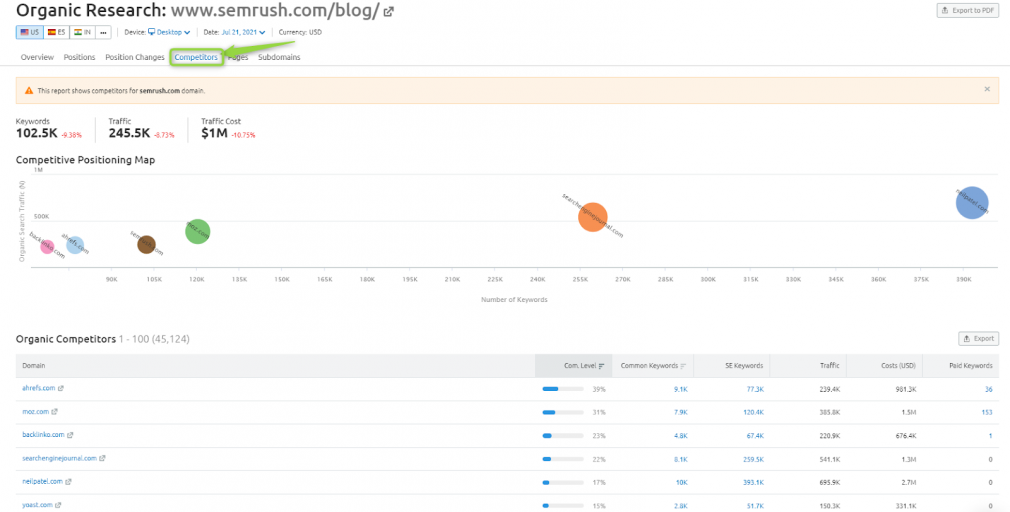Open the 4.8K common keywords for backlinko.com
This screenshot has height=512, width=1010.
coord(681,436)
